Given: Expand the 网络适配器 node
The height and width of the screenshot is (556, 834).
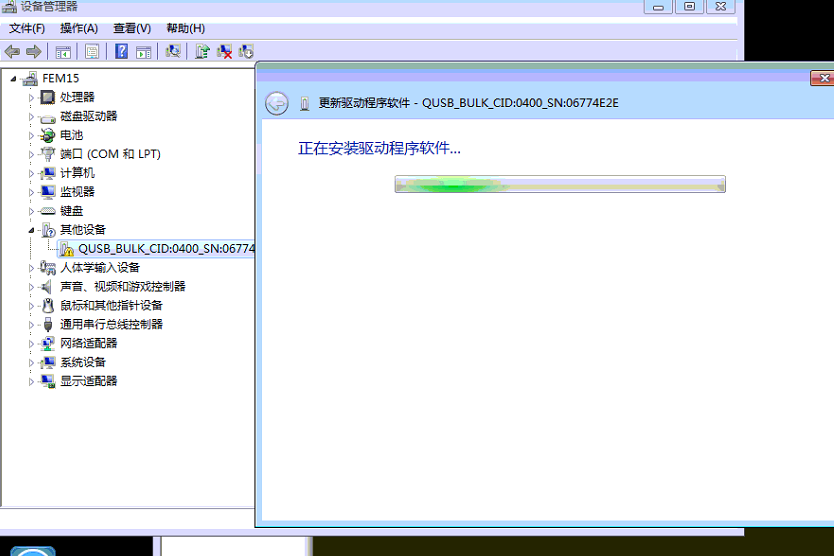Looking at the screenshot, I should click(x=31, y=344).
